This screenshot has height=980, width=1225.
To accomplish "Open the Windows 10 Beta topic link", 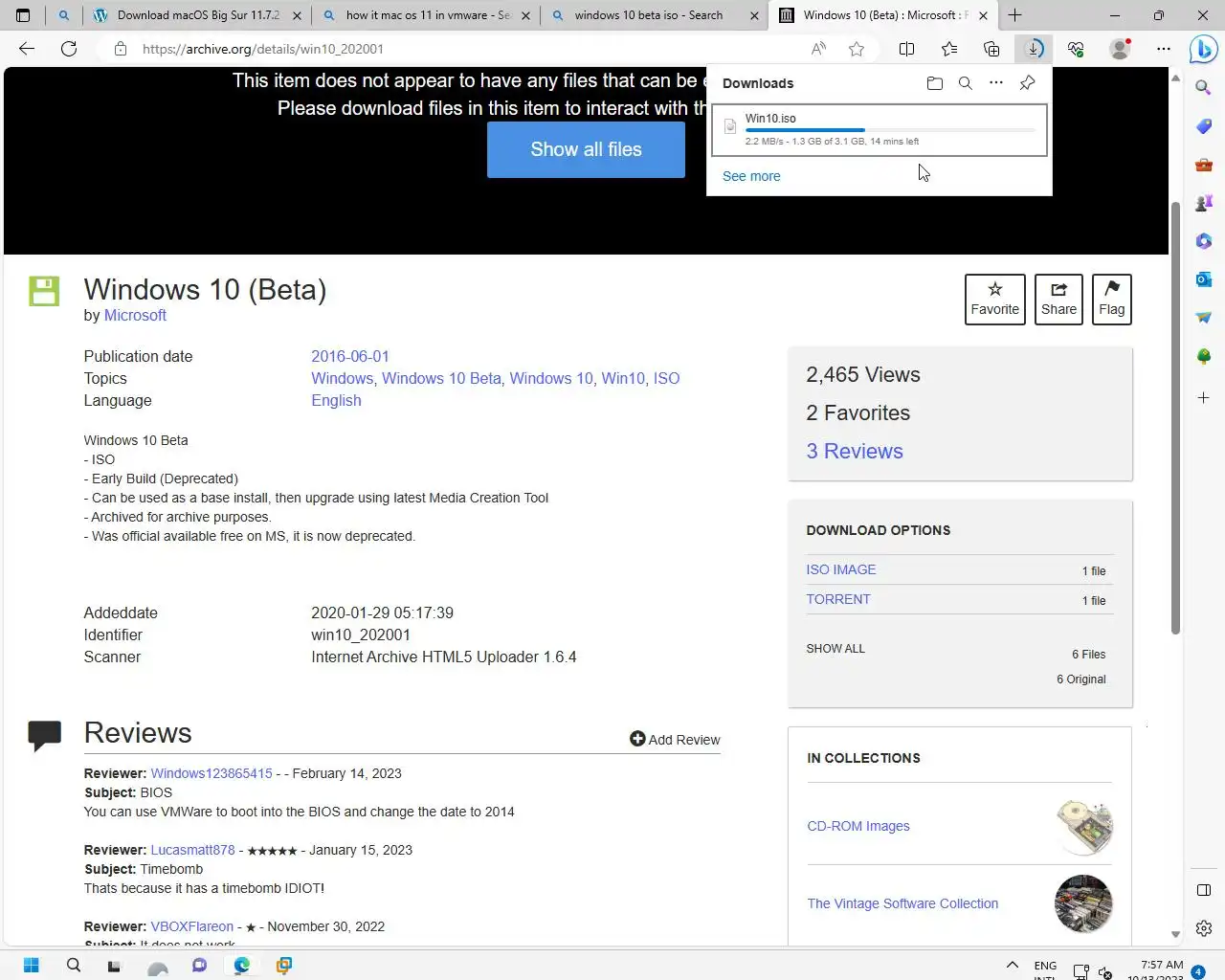I will [441, 378].
